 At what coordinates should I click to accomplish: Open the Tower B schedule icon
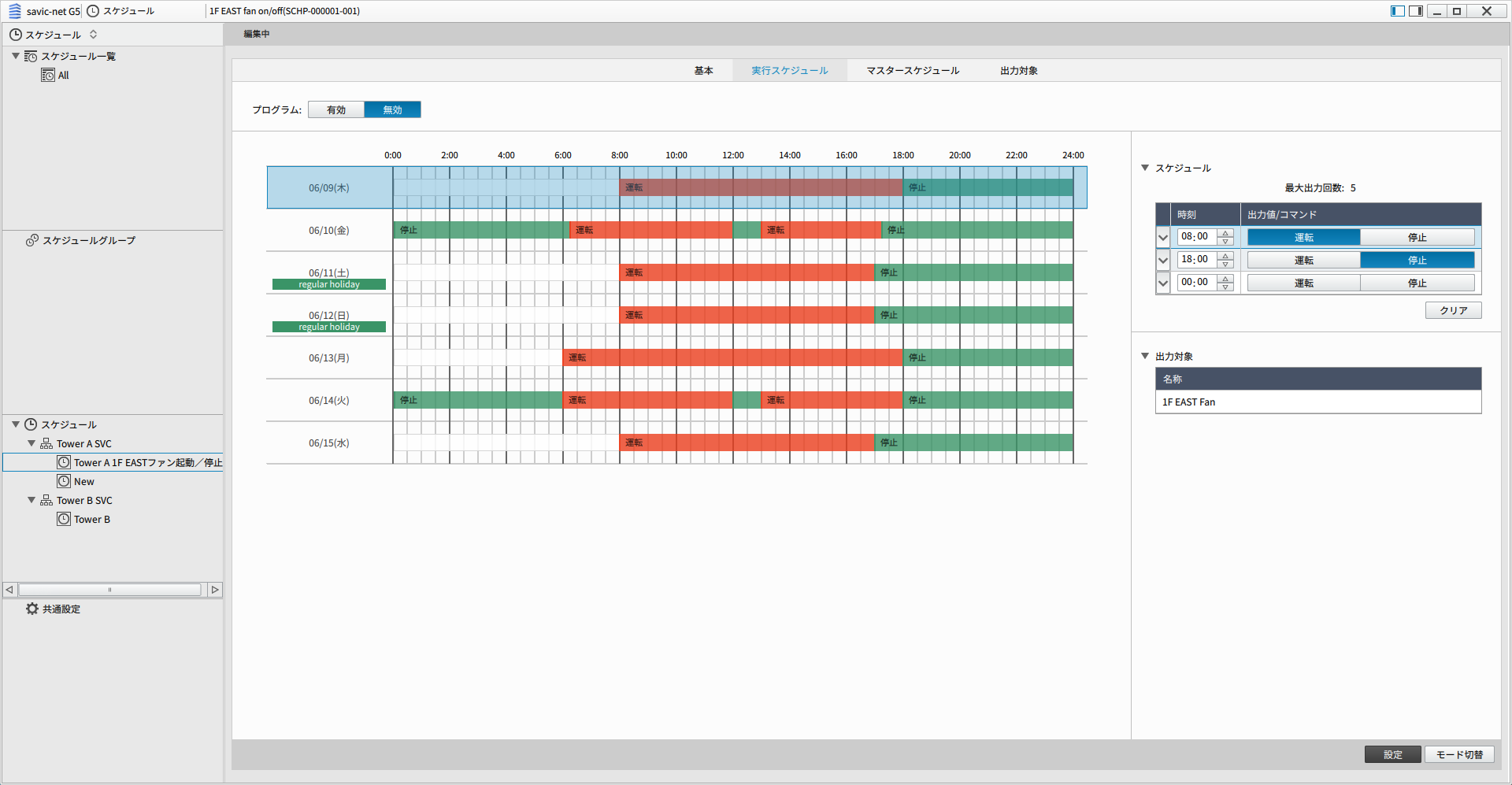pos(64,519)
